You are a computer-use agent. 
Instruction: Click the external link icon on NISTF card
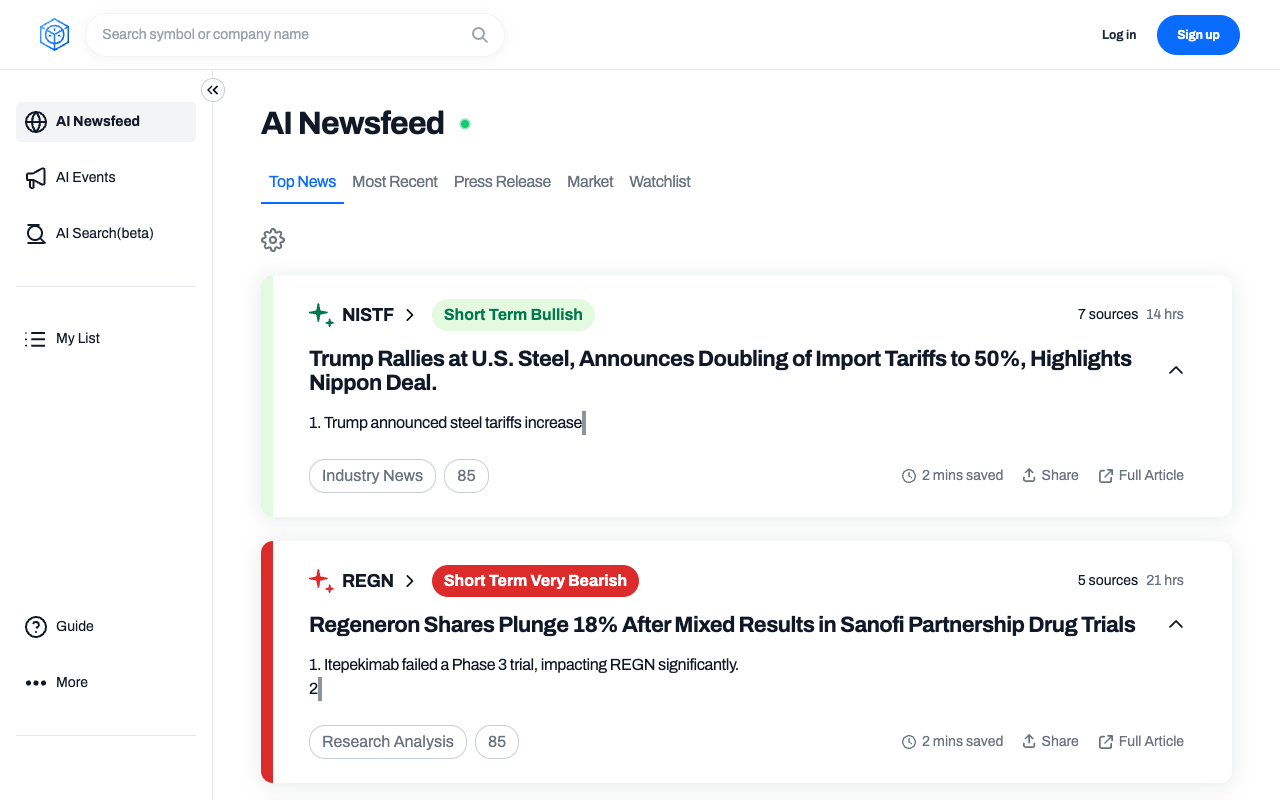(1106, 476)
